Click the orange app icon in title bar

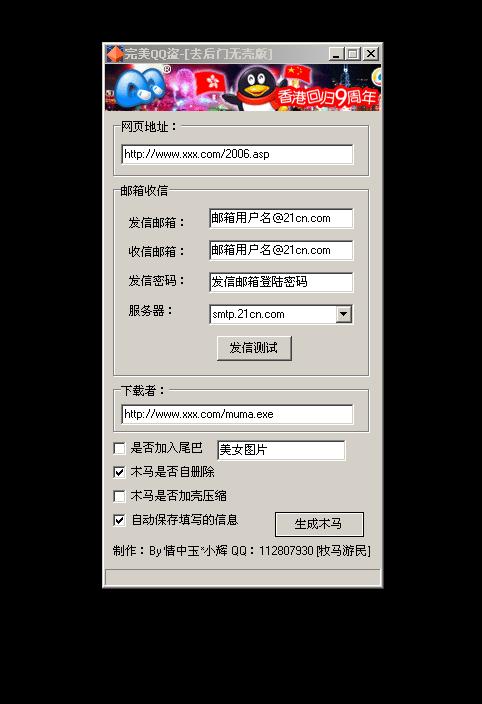point(114,54)
